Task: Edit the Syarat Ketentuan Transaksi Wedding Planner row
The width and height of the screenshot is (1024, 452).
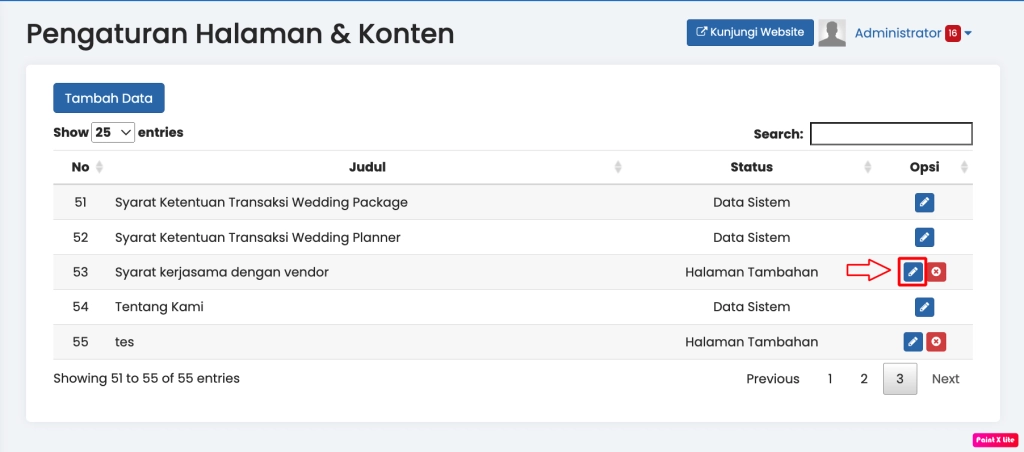Action: tap(925, 238)
